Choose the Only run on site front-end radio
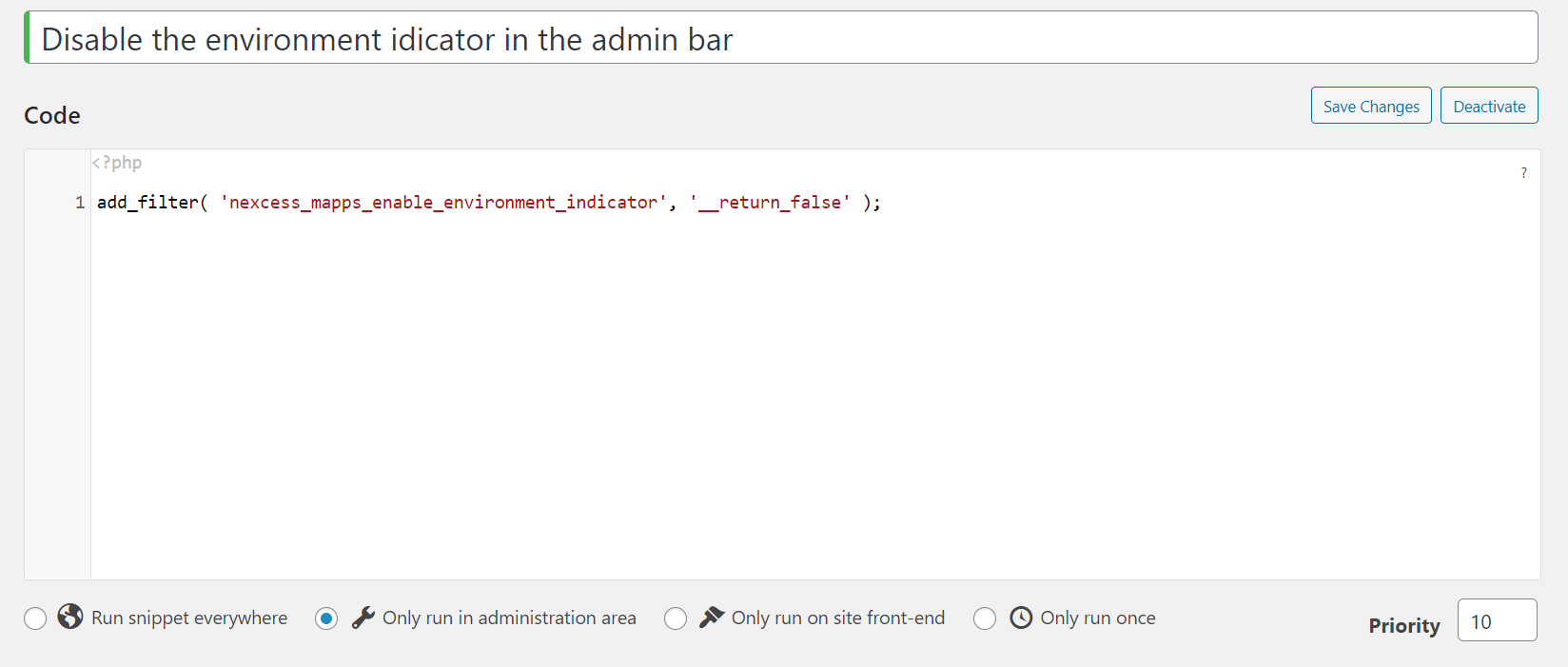 (x=676, y=618)
